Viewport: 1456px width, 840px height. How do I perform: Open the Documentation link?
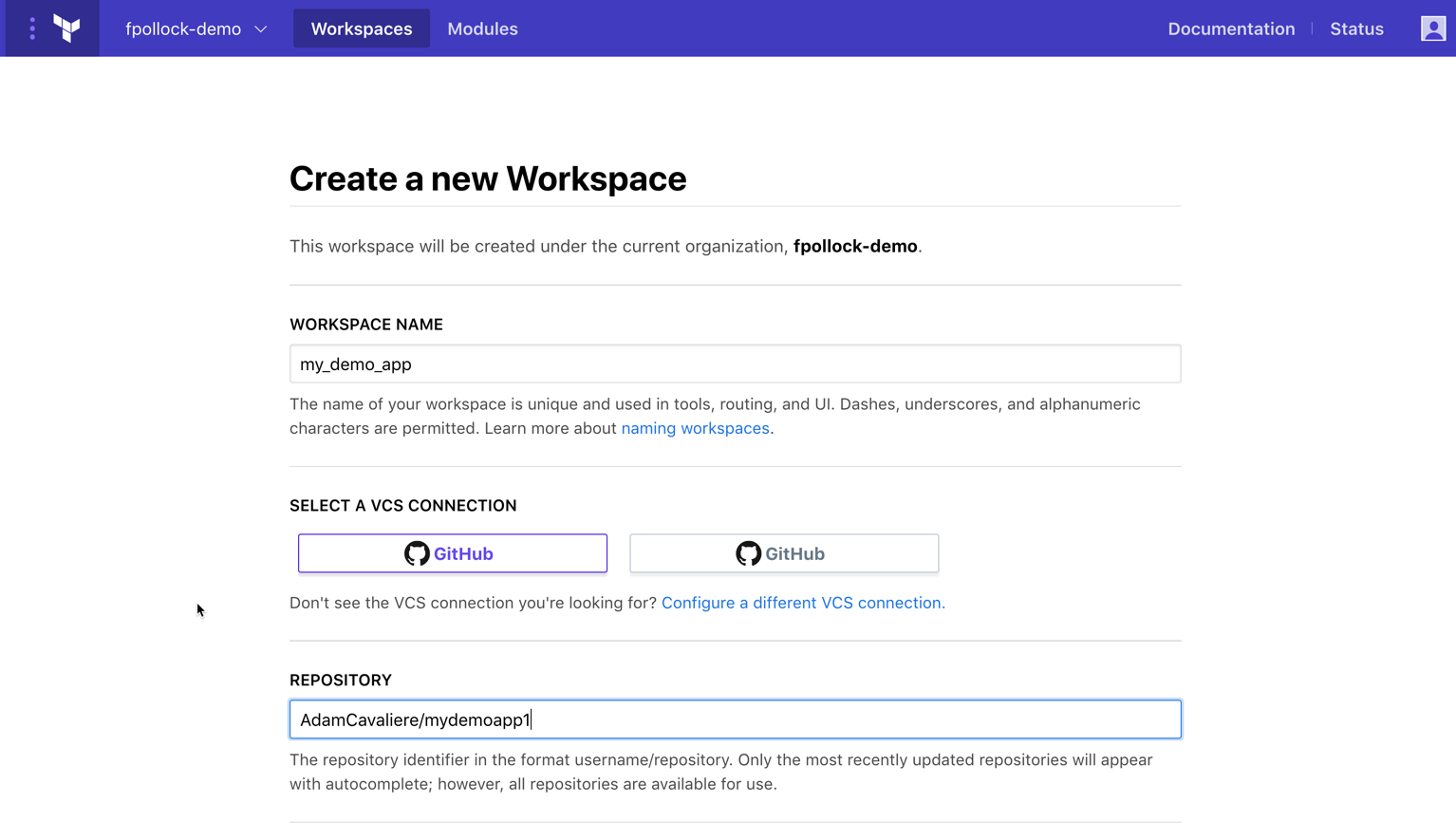coord(1231,28)
